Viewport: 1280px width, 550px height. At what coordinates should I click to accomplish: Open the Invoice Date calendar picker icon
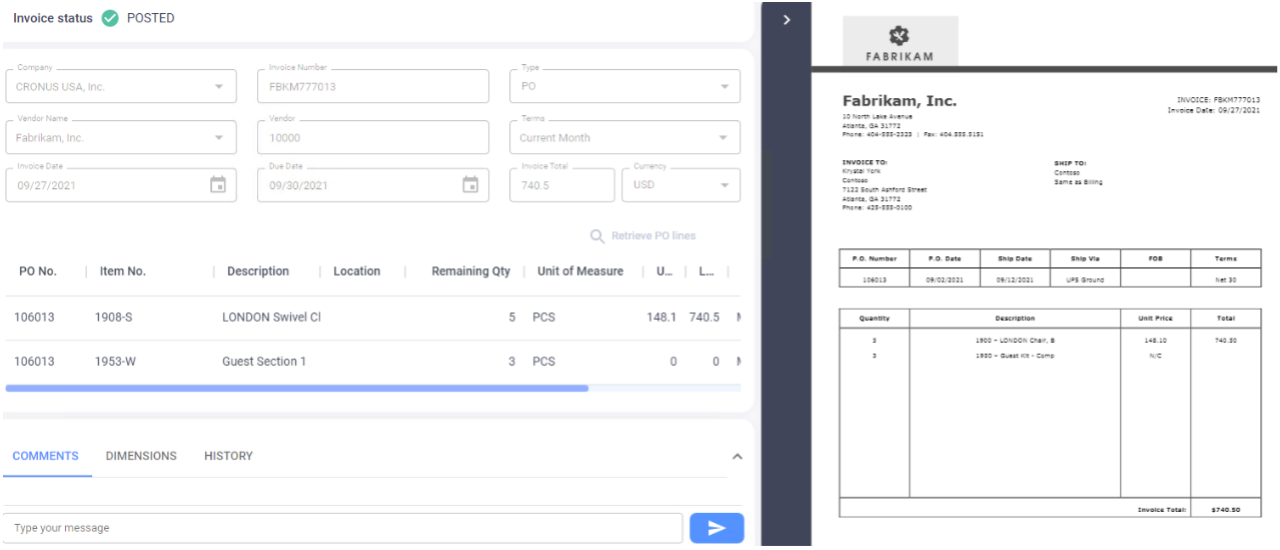218,185
